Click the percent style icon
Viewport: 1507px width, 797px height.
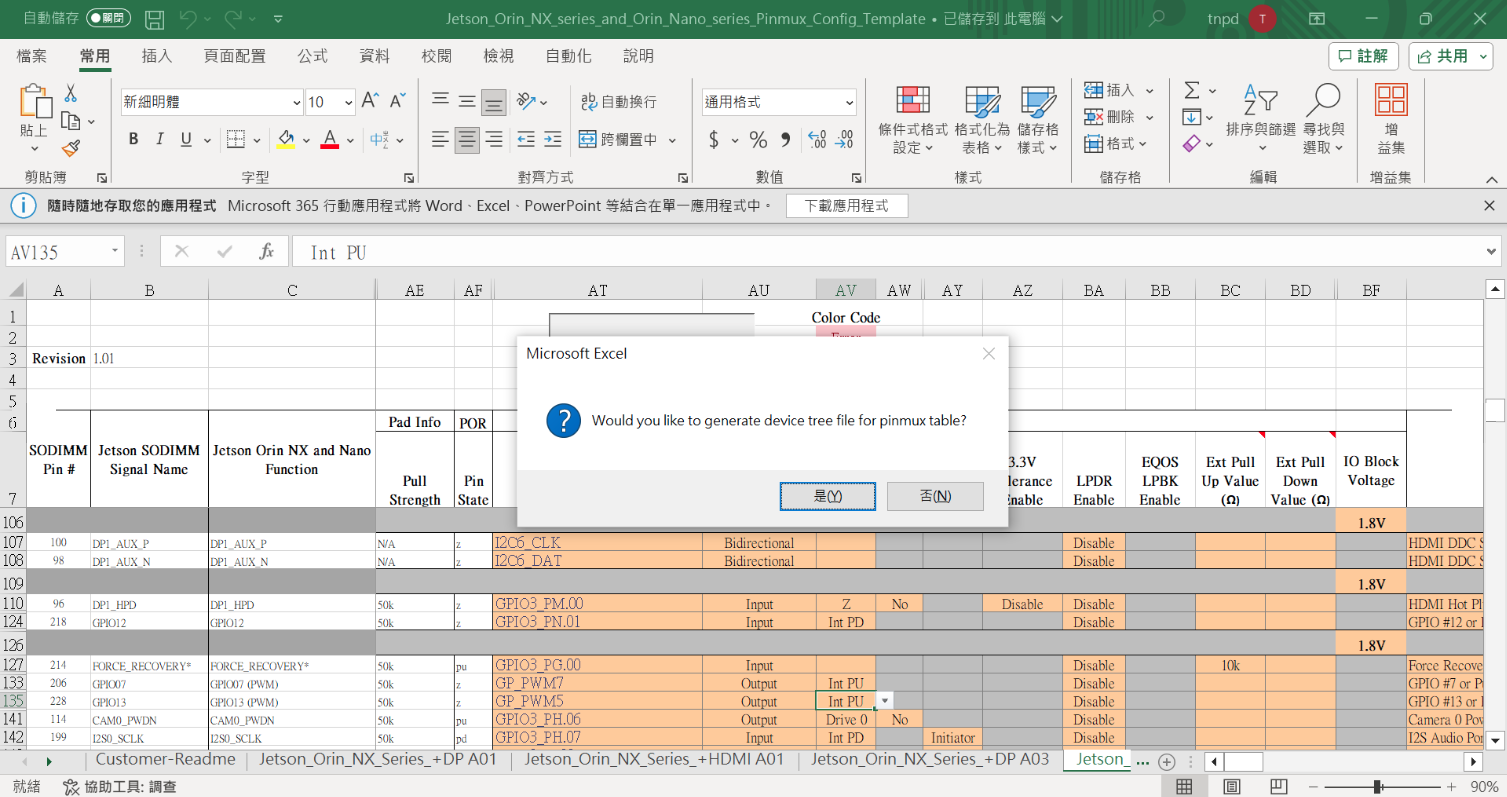(758, 140)
